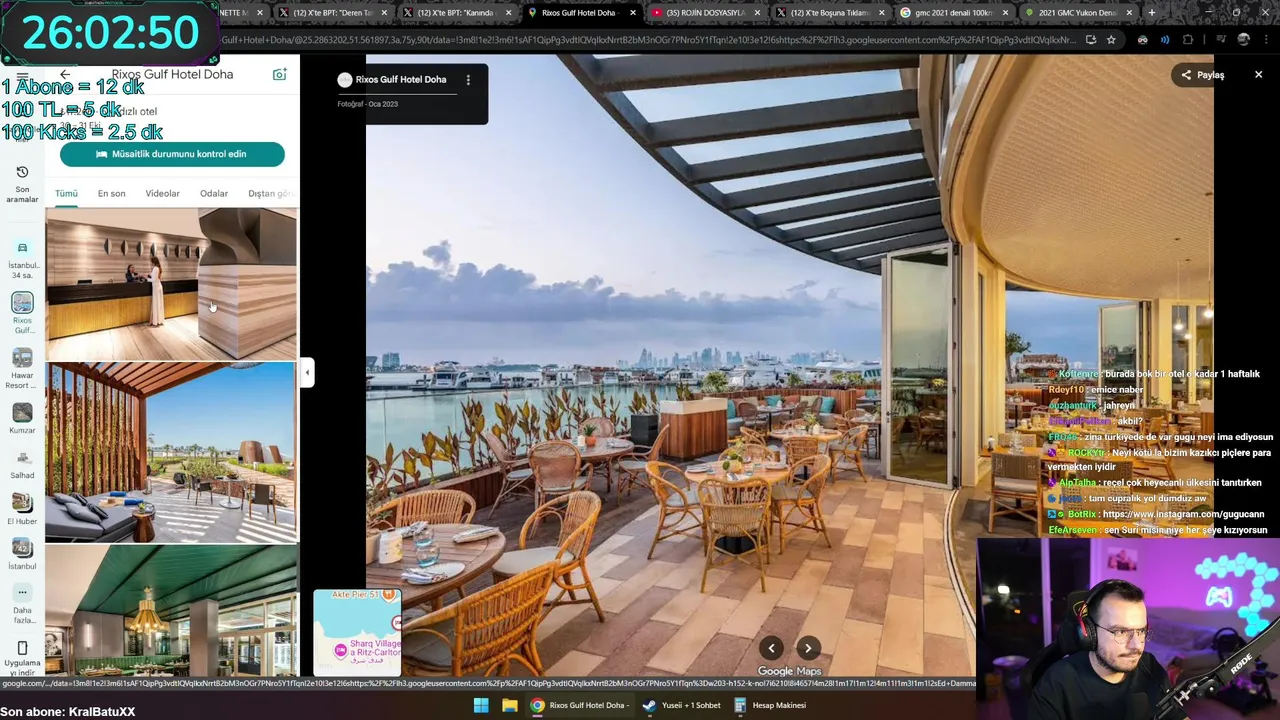Screen dimensions: 1280x720
Task: Switch to the Dıştan görünüm tab
Action: click(269, 194)
